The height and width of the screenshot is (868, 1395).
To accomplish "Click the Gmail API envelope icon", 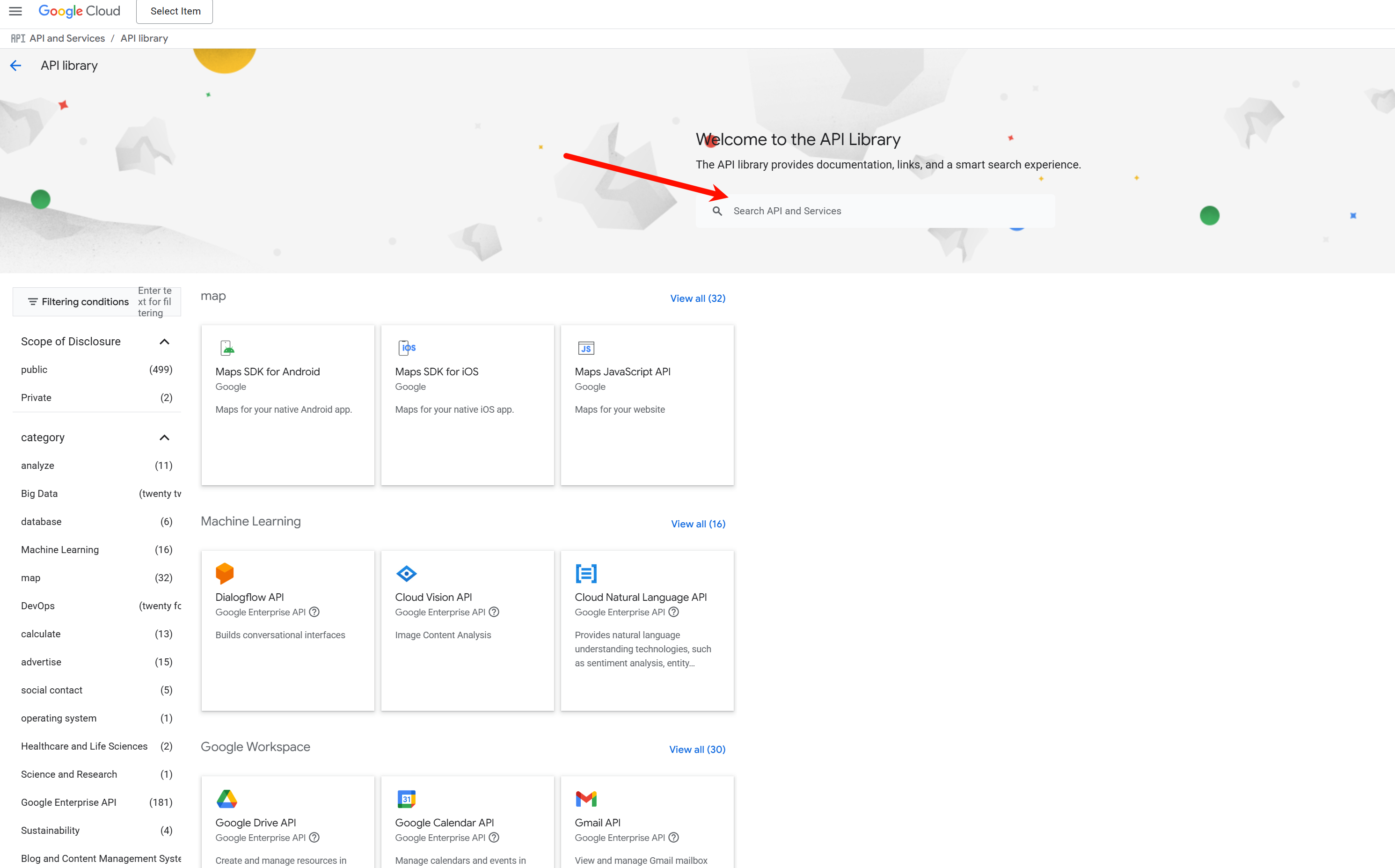I will (x=586, y=799).
